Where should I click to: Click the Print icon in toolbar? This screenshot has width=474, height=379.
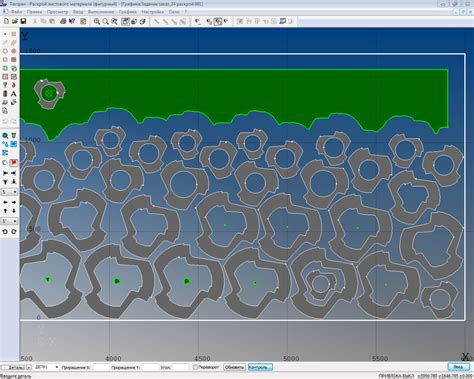pyautogui.click(x=63, y=21)
